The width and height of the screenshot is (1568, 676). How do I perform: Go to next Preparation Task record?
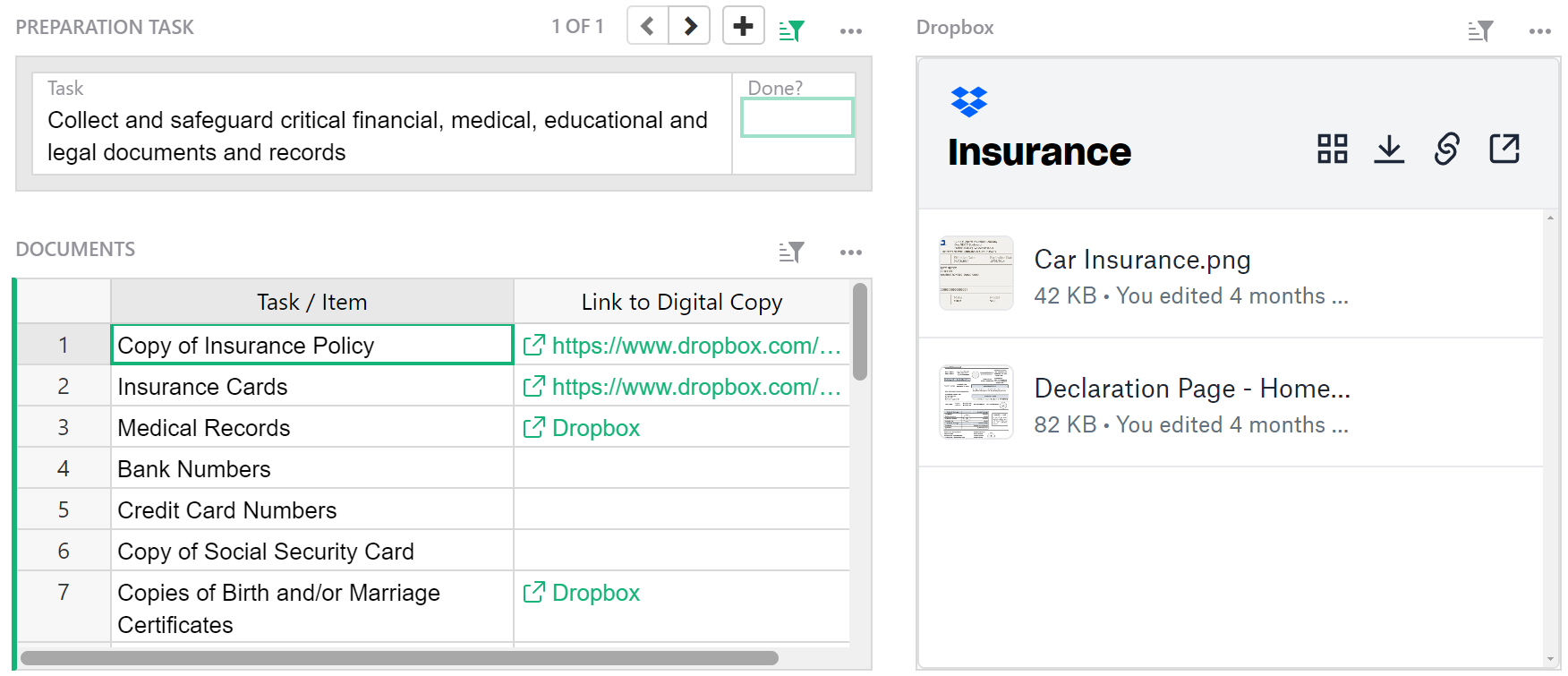point(689,26)
